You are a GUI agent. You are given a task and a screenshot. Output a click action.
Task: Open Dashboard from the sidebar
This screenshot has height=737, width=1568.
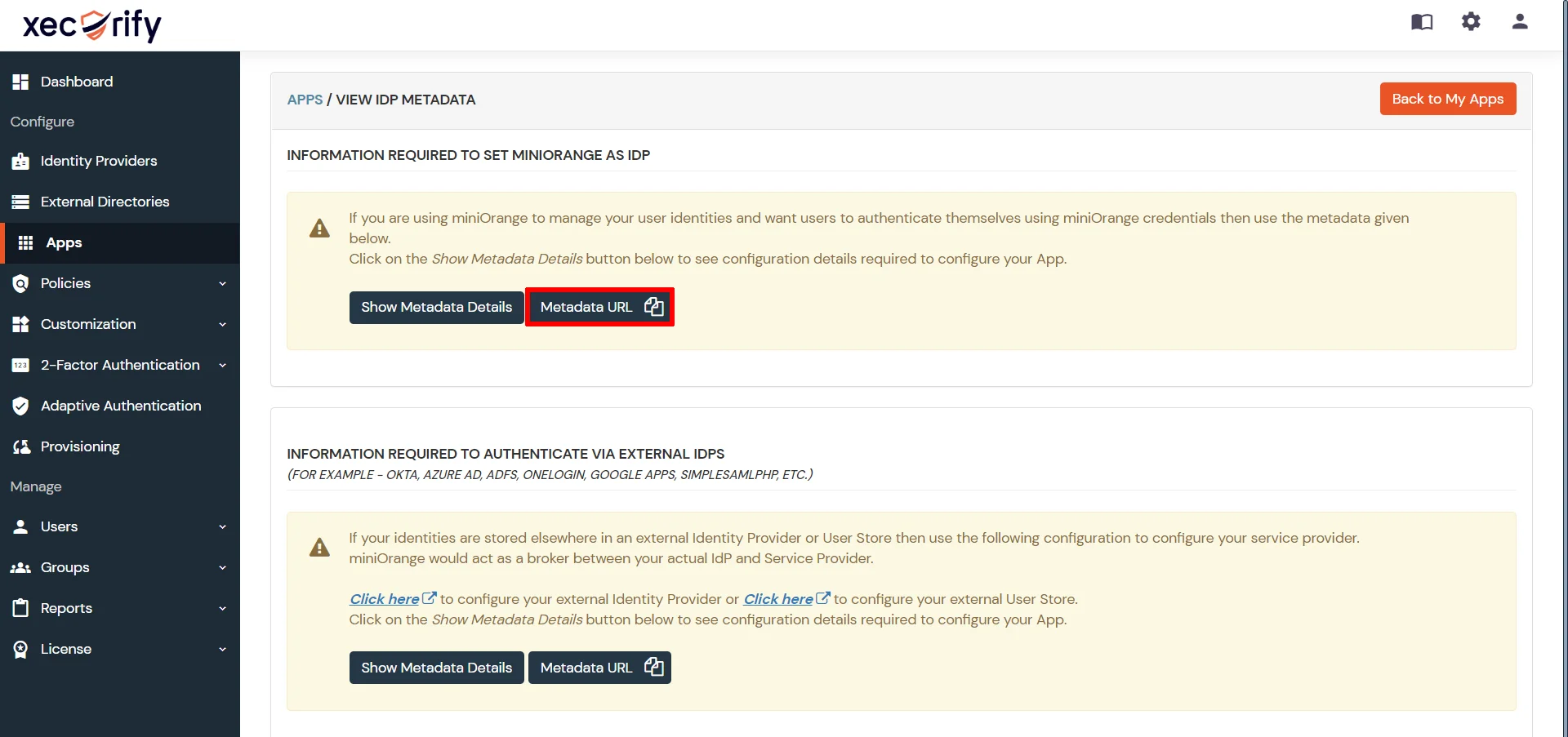[x=120, y=82]
